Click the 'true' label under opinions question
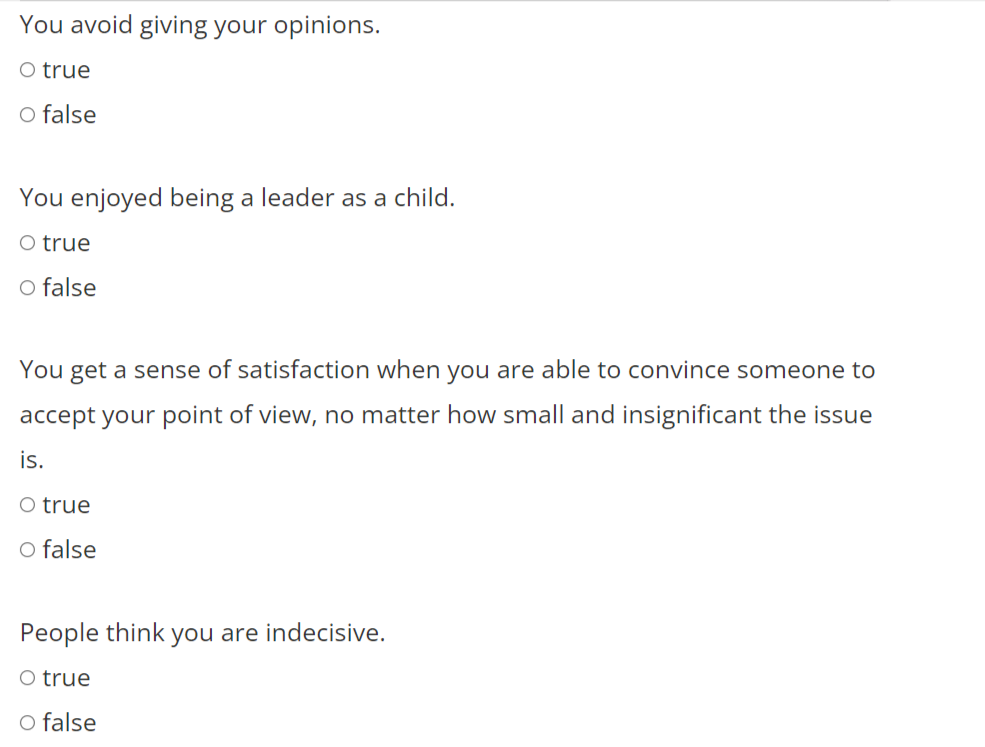The height and width of the screenshot is (747, 985). tap(66, 70)
